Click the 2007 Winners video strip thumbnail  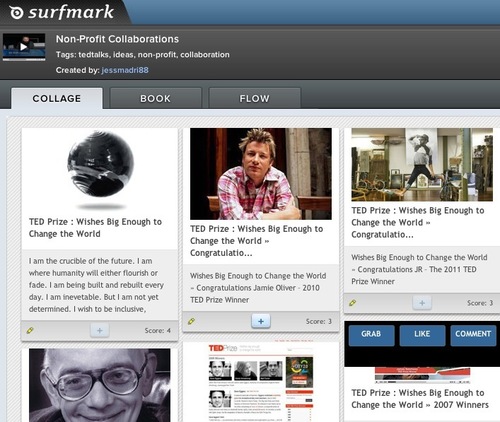[x=422, y=375]
